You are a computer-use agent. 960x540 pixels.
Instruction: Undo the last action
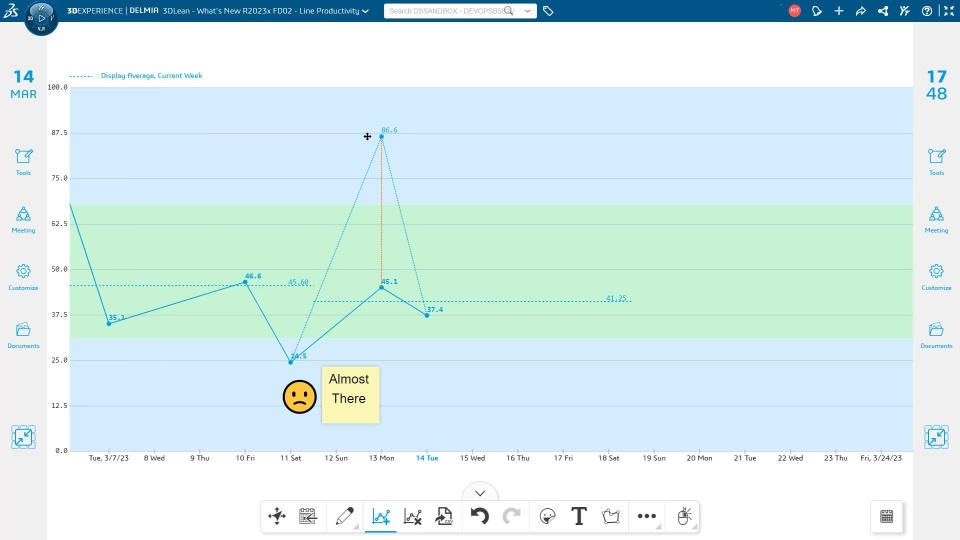point(479,516)
